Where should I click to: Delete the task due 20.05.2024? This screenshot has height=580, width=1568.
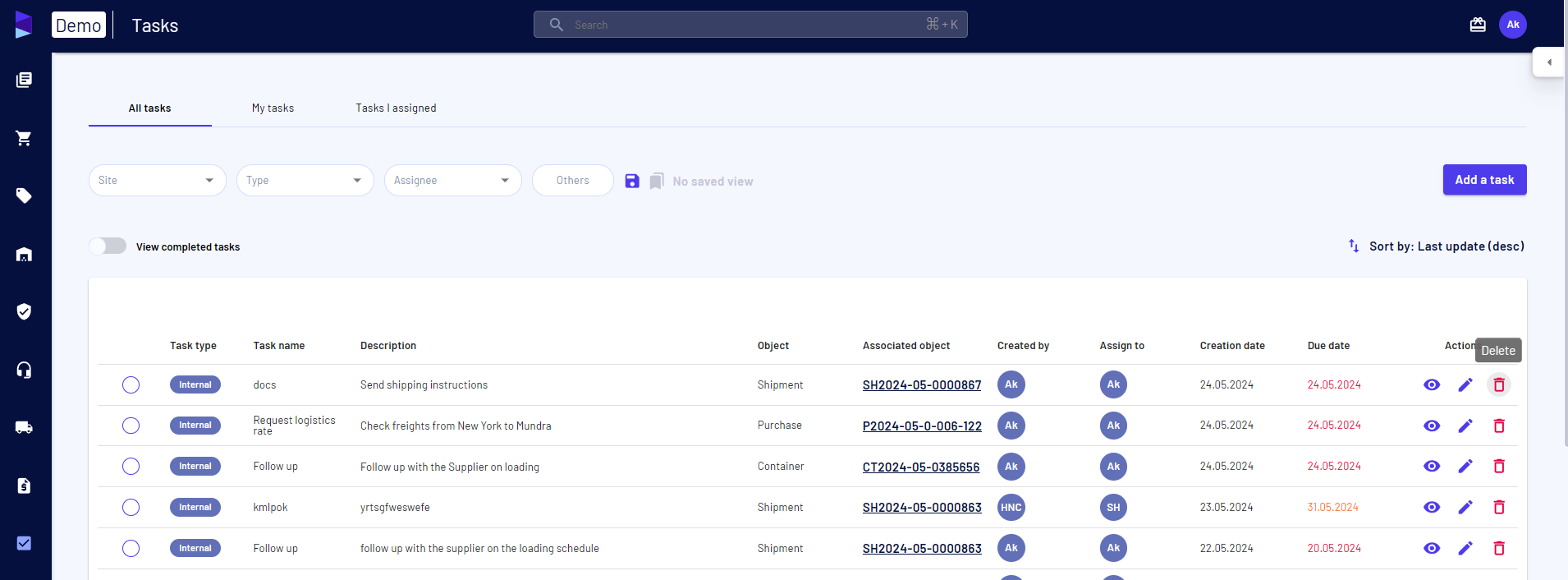[x=1499, y=548]
